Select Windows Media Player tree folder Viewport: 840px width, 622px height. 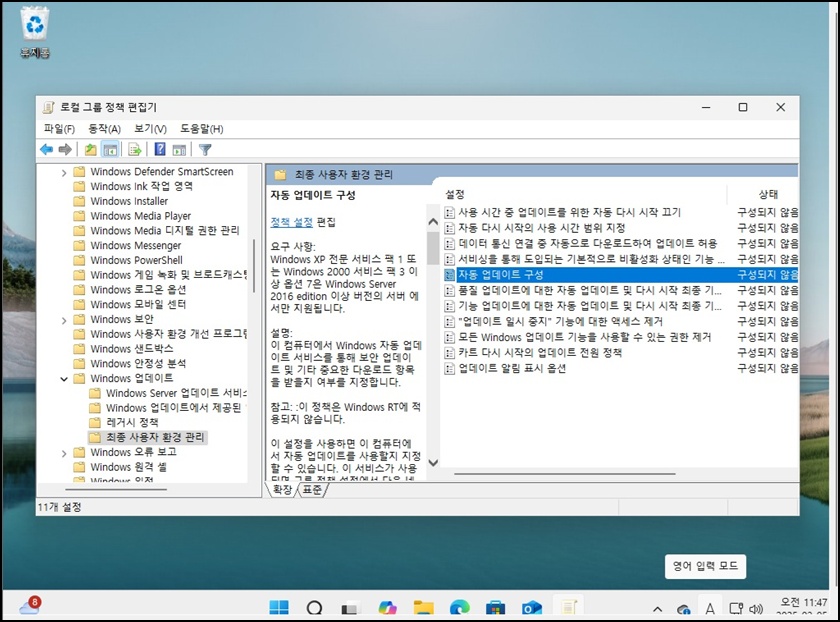click(140, 216)
